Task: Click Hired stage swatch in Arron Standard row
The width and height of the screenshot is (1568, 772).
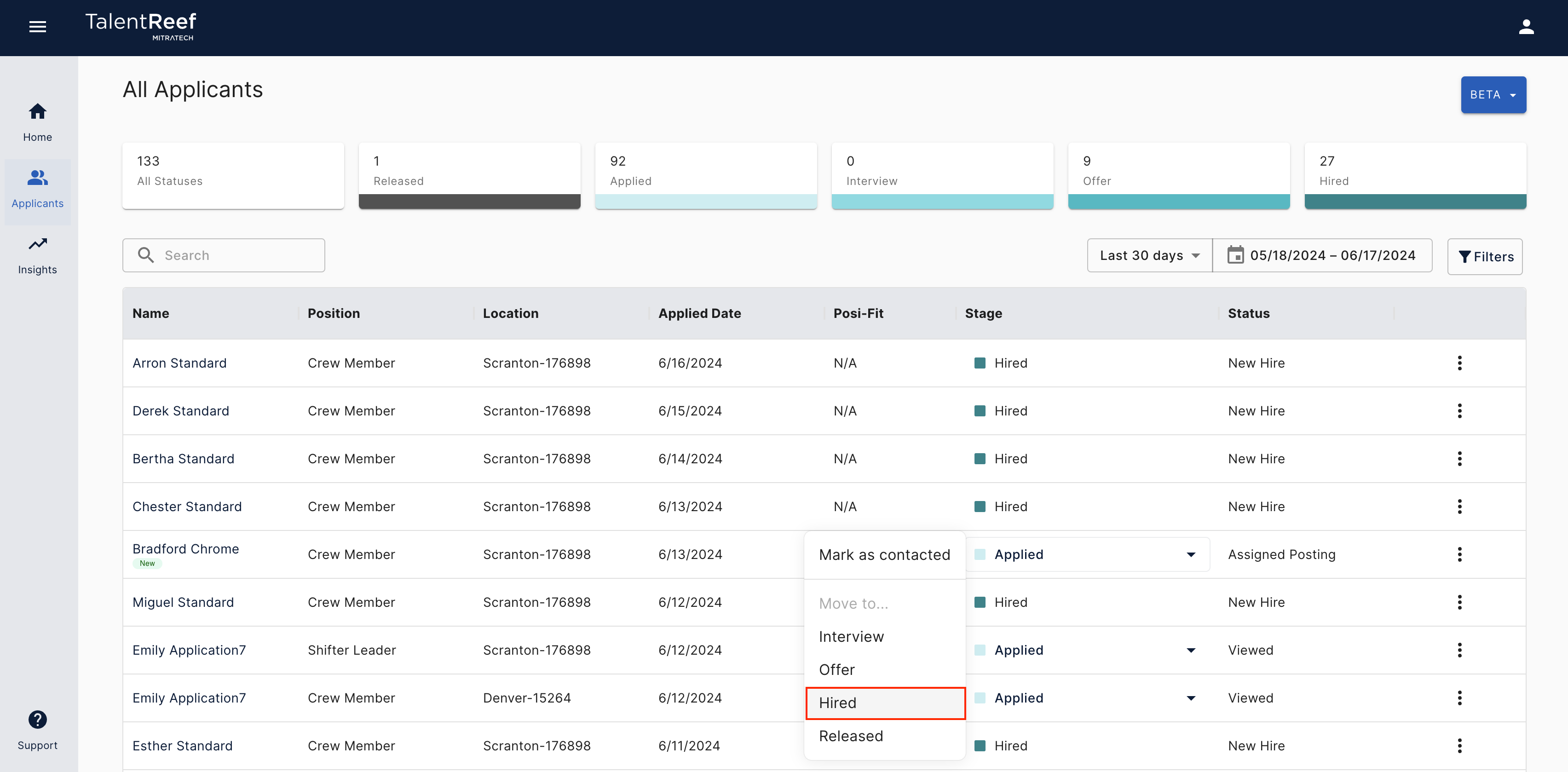Action: click(980, 363)
